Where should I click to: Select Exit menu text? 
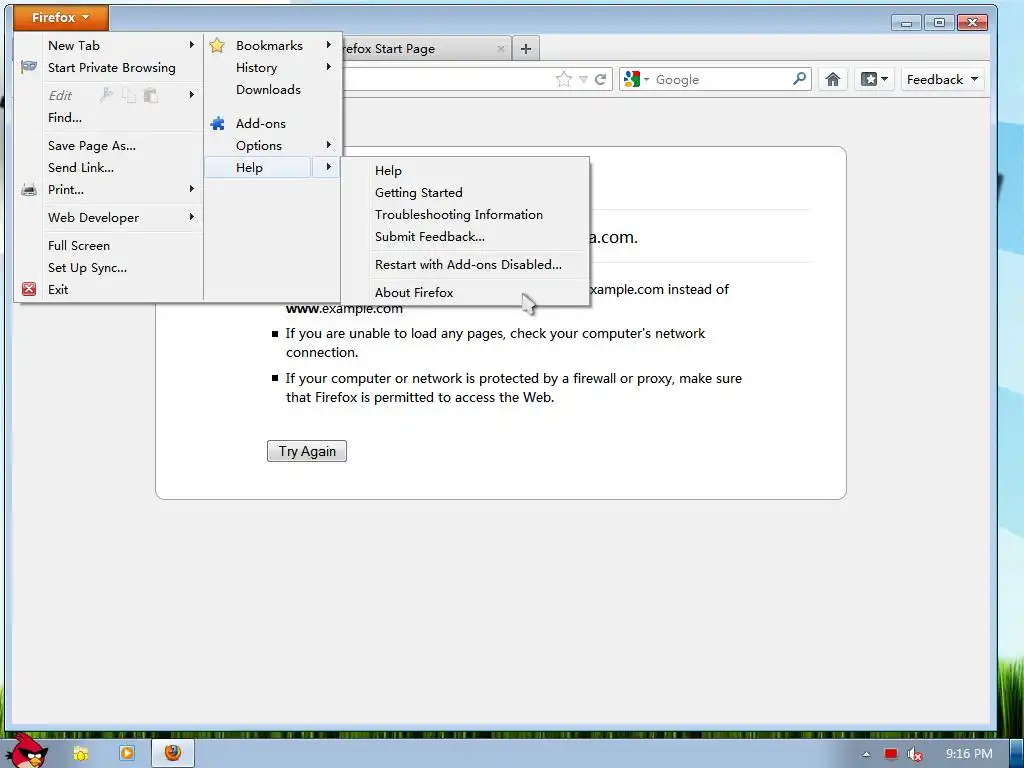(58, 289)
